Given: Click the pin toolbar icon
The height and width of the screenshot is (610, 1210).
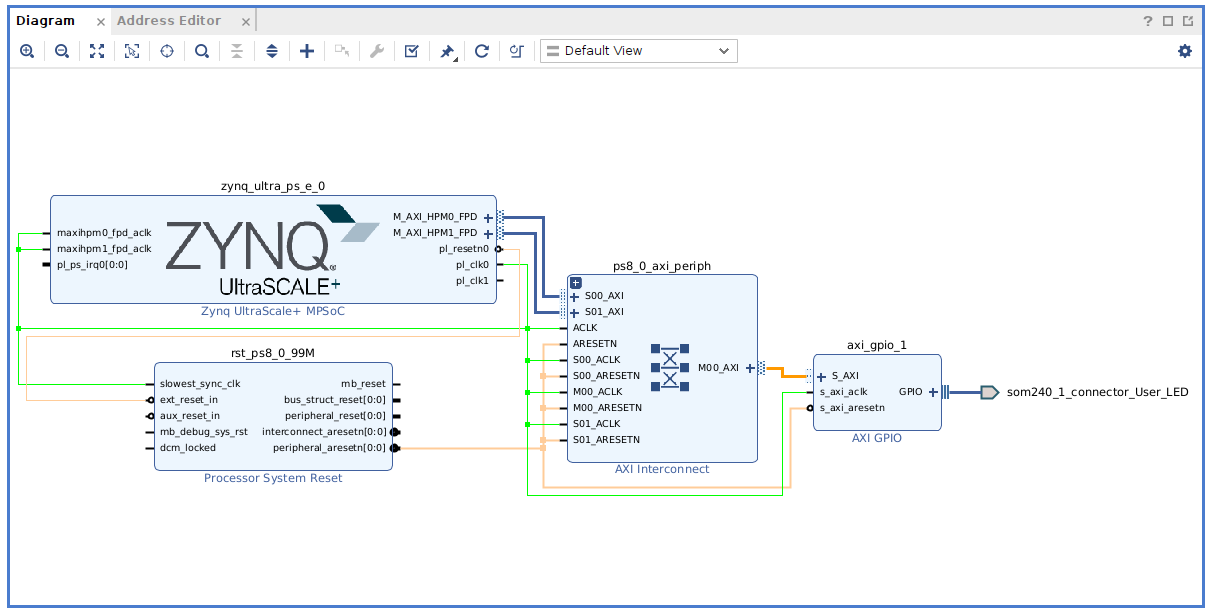Looking at the screenshot, I should [x=448, y=51].
